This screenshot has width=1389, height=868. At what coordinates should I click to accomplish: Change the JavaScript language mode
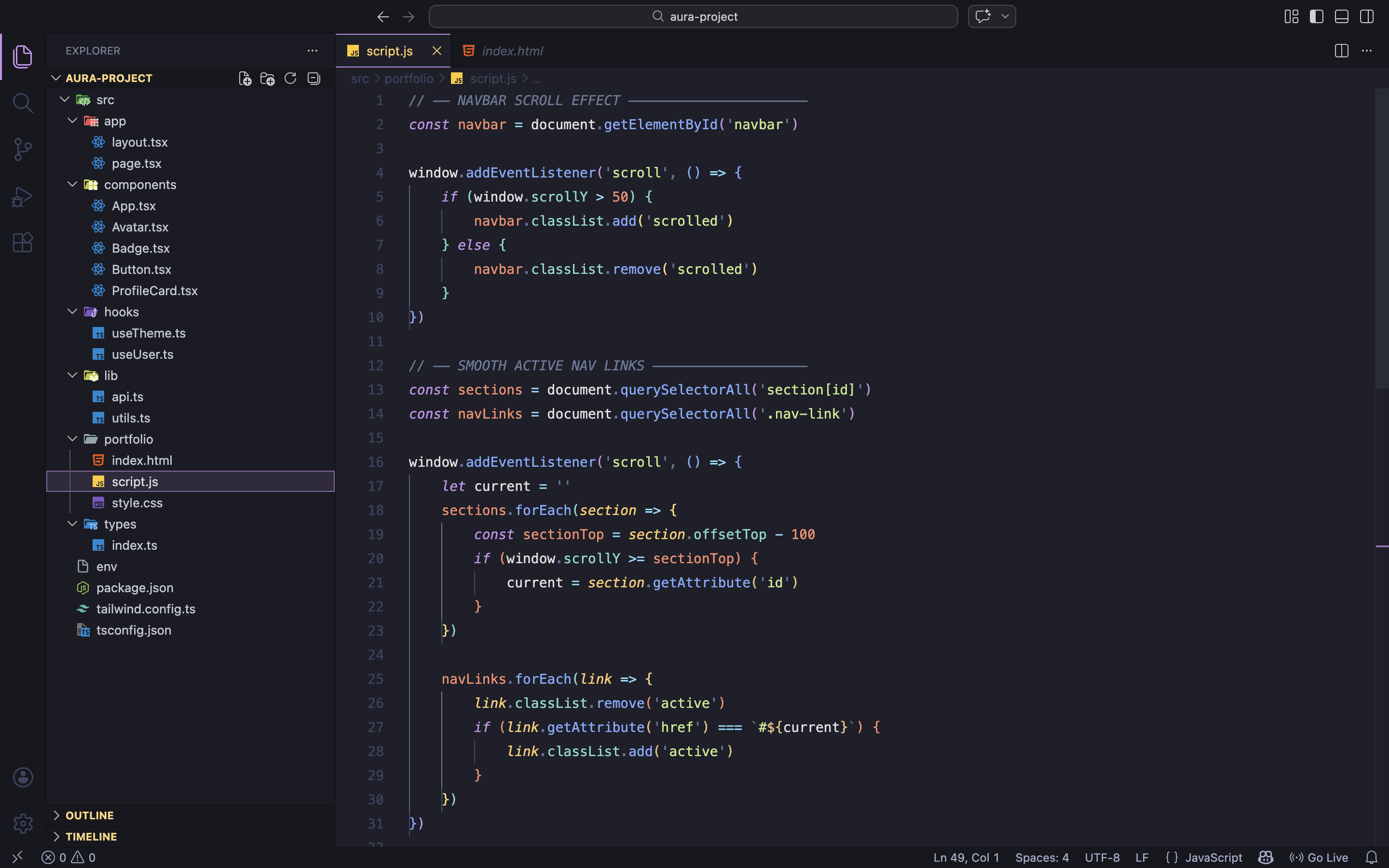1213,857
